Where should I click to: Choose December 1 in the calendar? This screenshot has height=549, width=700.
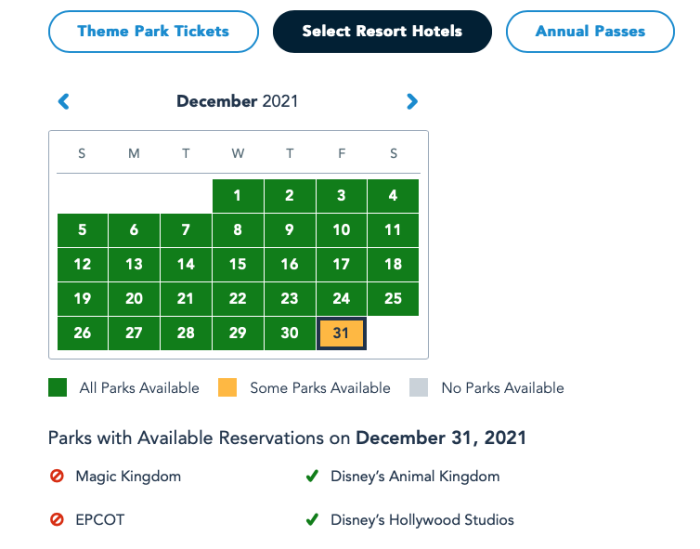pos(238,195)
